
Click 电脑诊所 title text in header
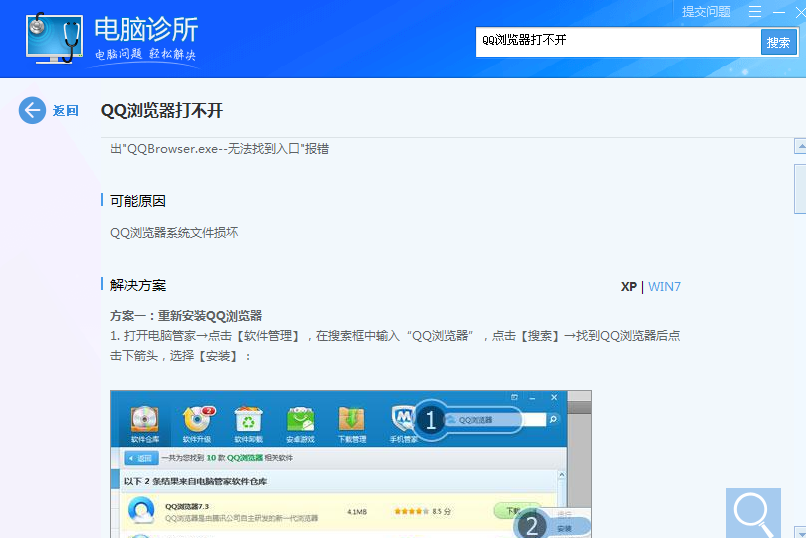click(146, 29)
